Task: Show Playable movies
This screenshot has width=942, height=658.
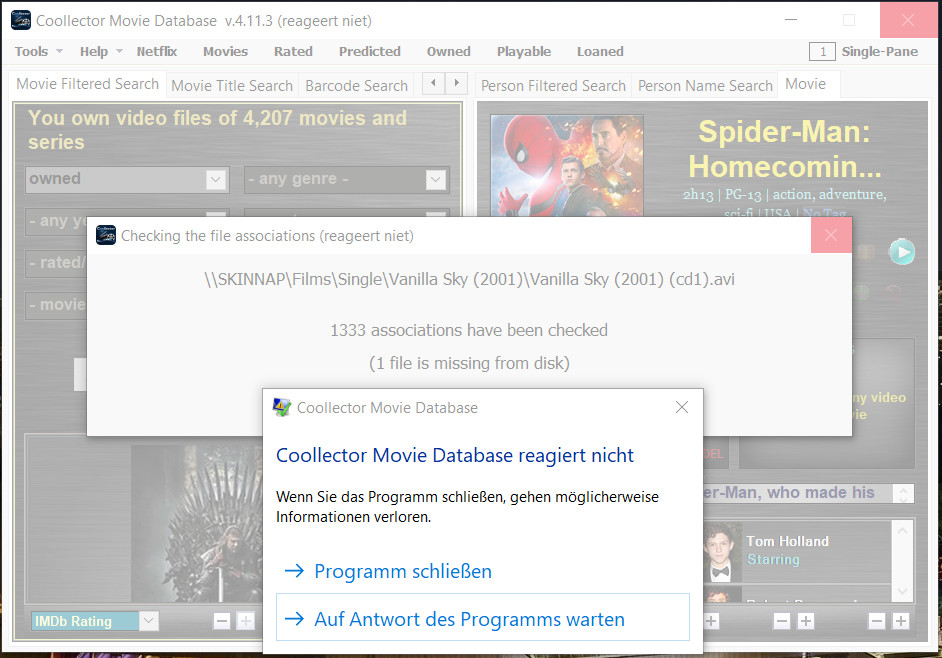Action: click(x=523, y=52)
